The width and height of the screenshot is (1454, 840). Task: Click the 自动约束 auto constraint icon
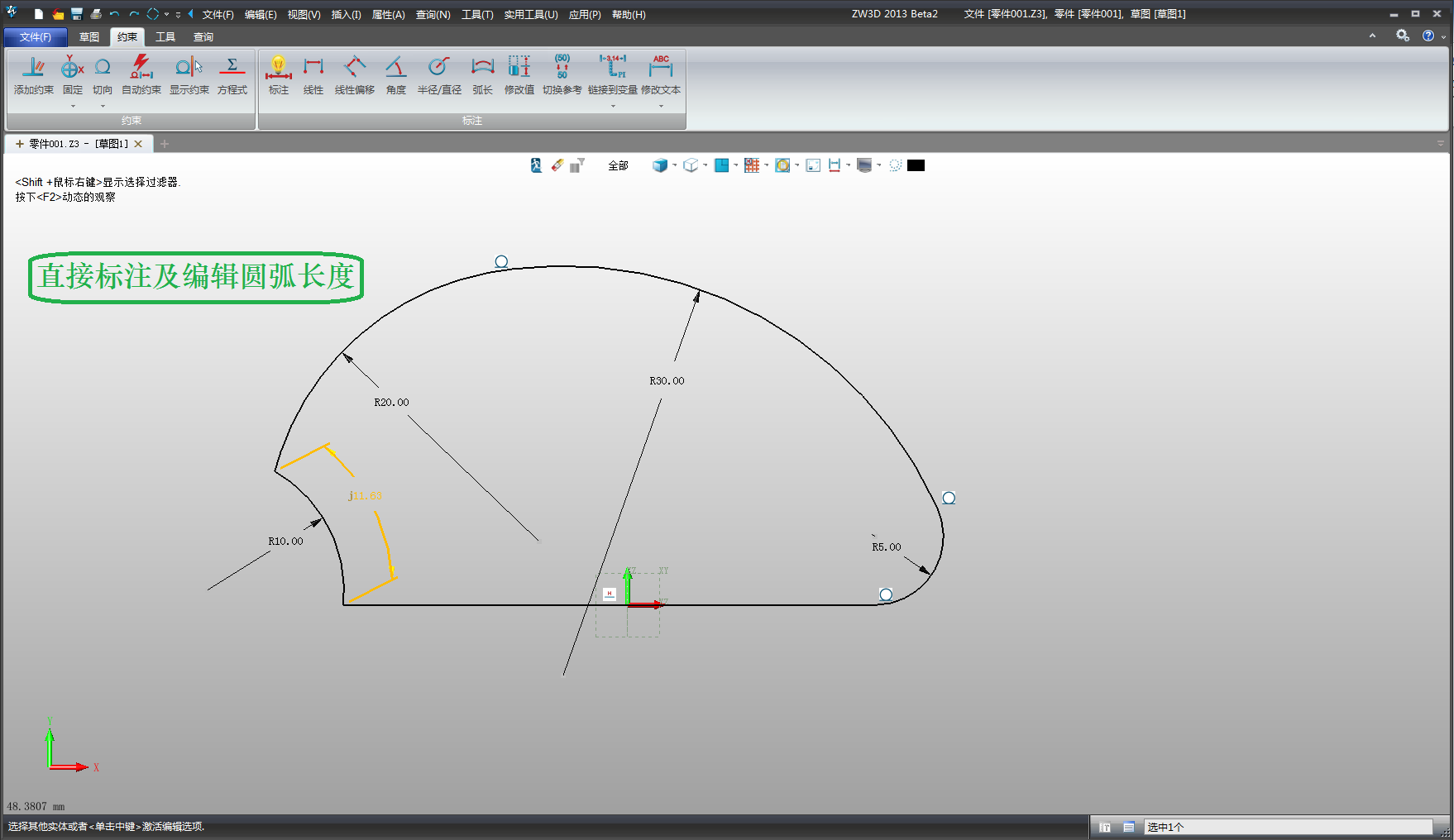(x=141, y=75)
